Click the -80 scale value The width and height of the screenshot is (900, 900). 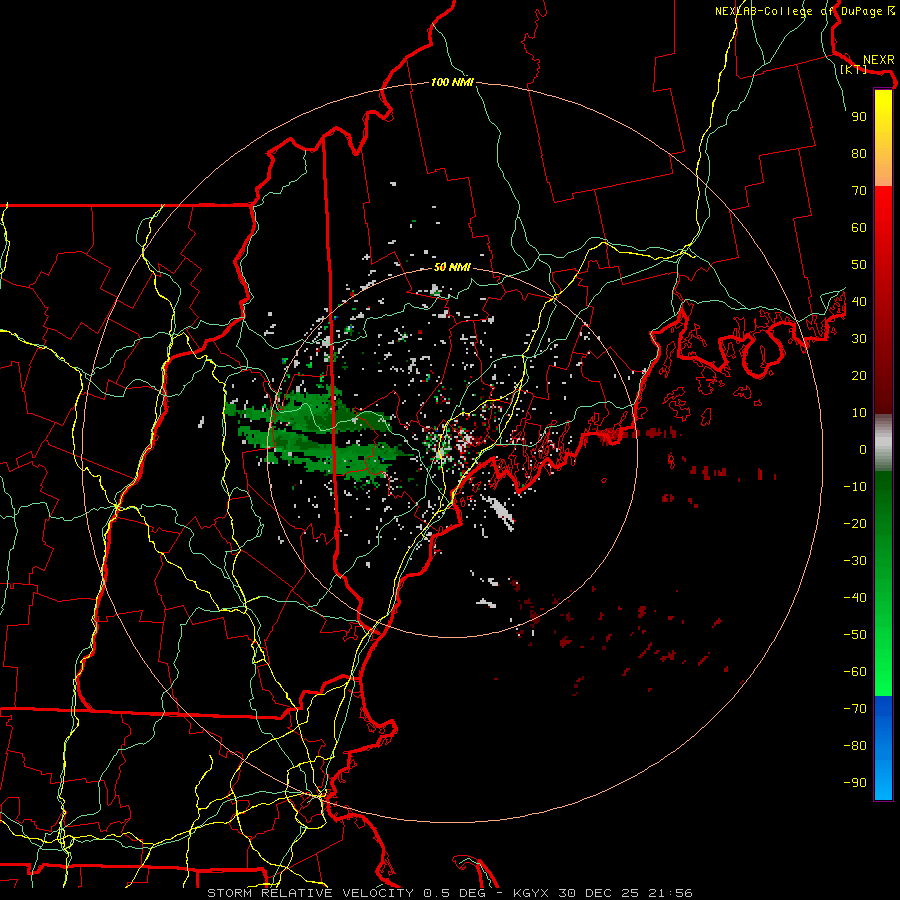pos(855,746)
